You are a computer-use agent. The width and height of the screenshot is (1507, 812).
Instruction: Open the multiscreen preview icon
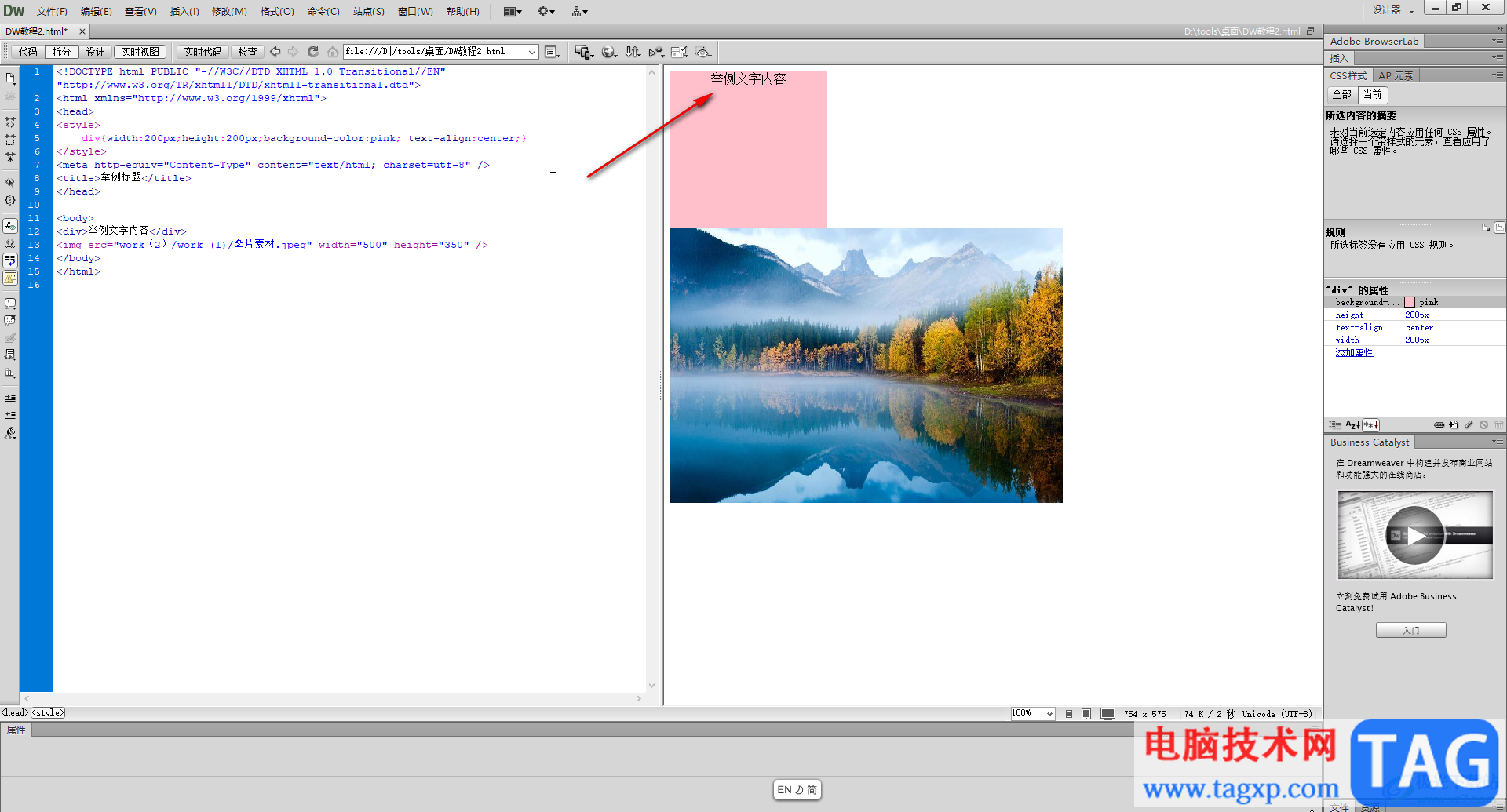point(584,52)
